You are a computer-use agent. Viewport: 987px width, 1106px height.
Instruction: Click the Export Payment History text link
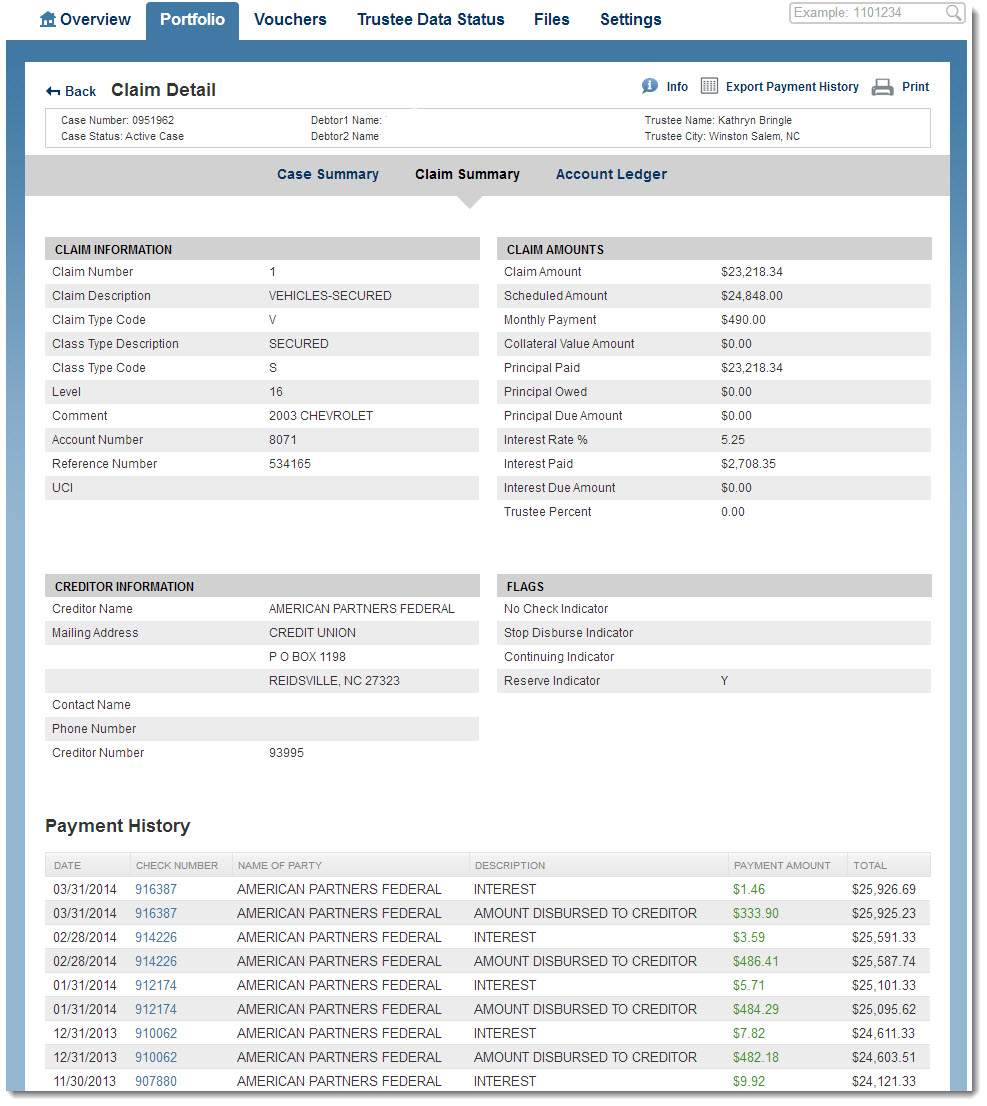pos(792,87)
